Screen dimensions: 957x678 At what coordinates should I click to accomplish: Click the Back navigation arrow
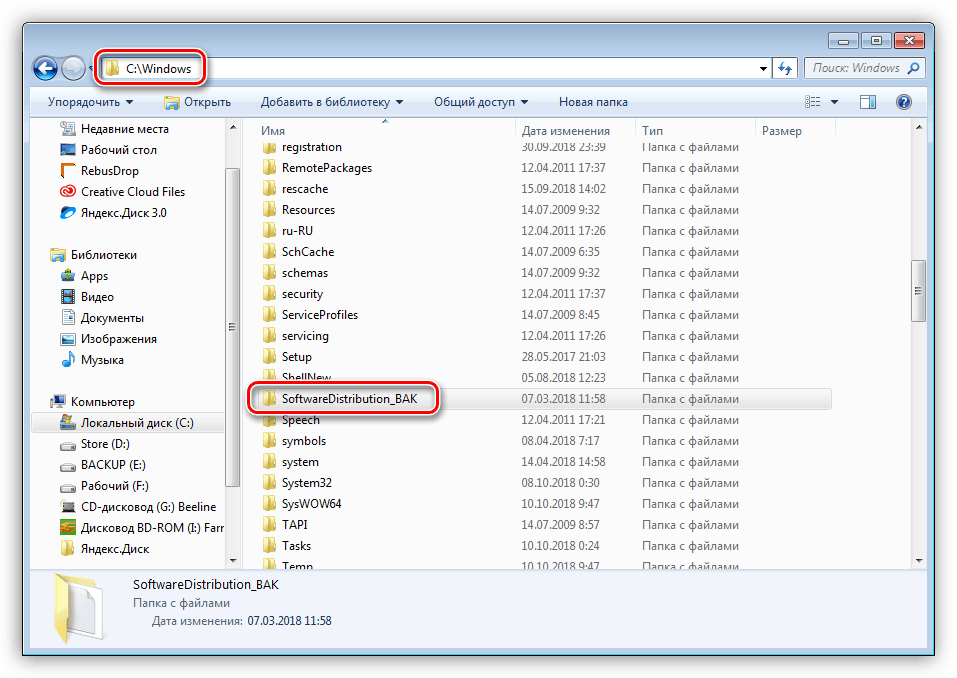(x=45, y=67)
